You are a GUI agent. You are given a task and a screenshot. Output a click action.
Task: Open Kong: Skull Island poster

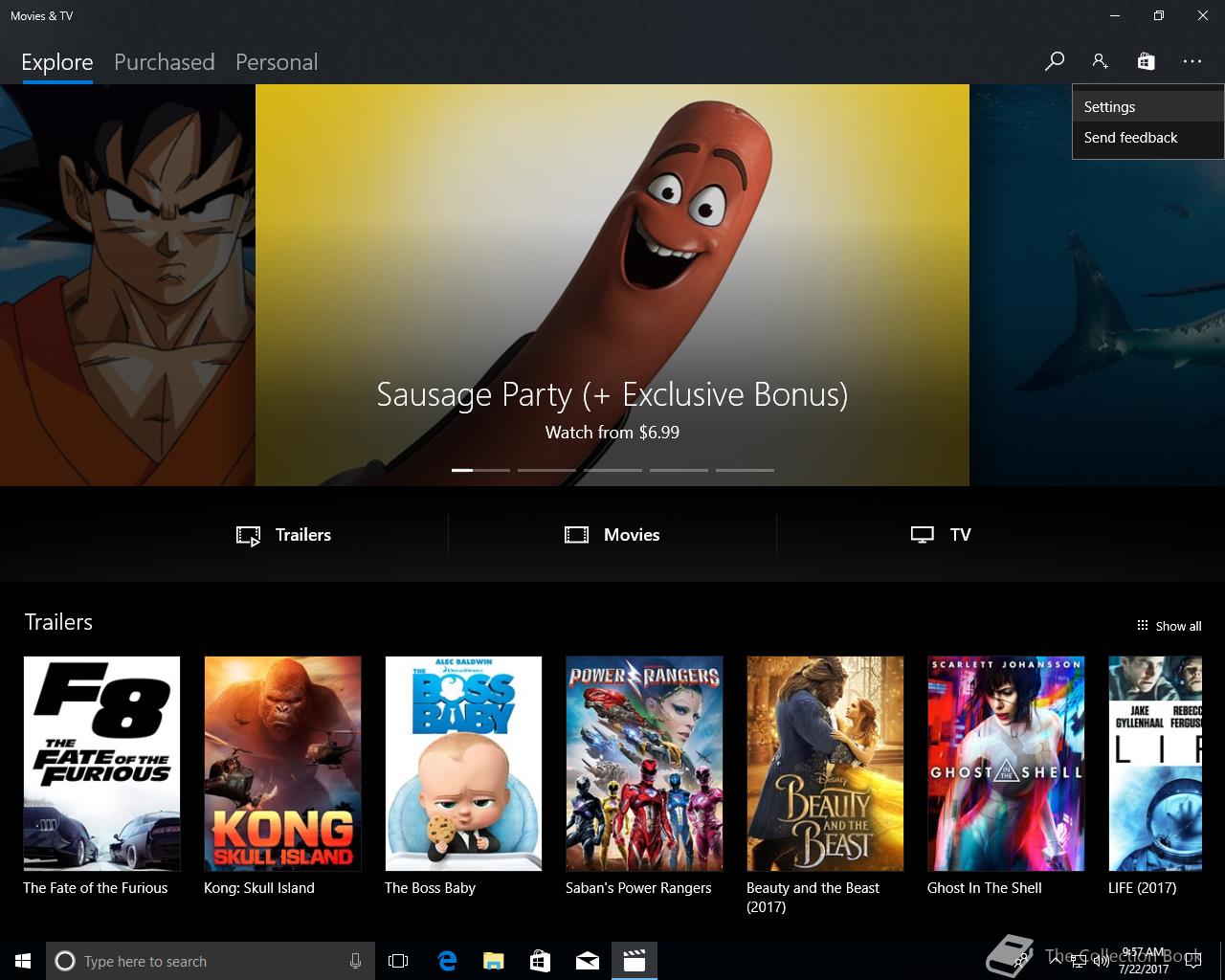pos(282,764)
